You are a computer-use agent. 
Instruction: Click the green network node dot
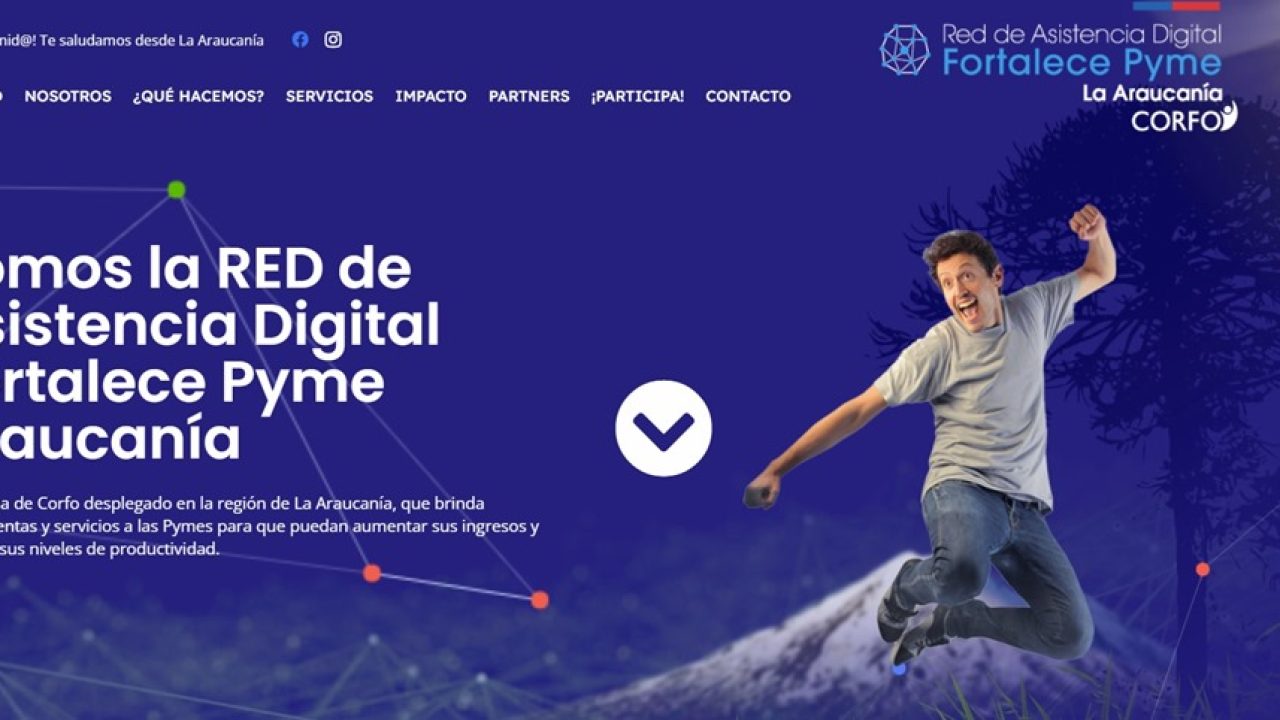pos(176,189)
